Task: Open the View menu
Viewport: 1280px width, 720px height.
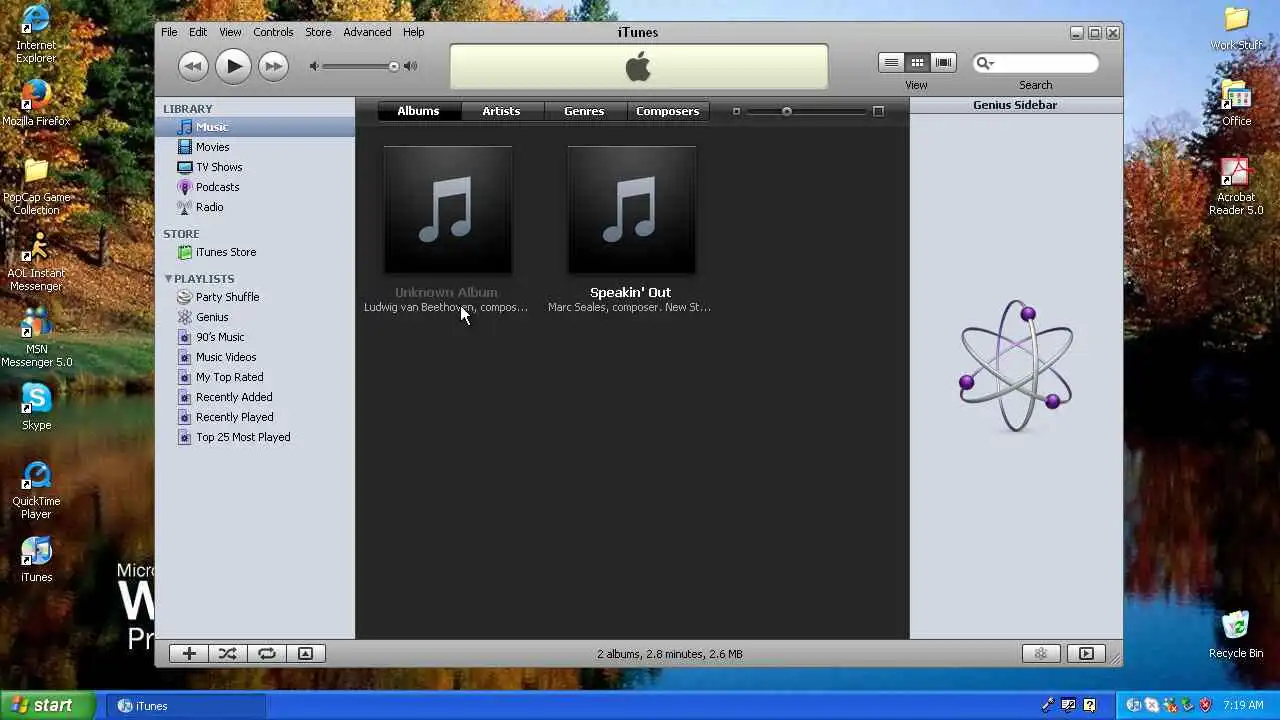Action: point(230,32)
